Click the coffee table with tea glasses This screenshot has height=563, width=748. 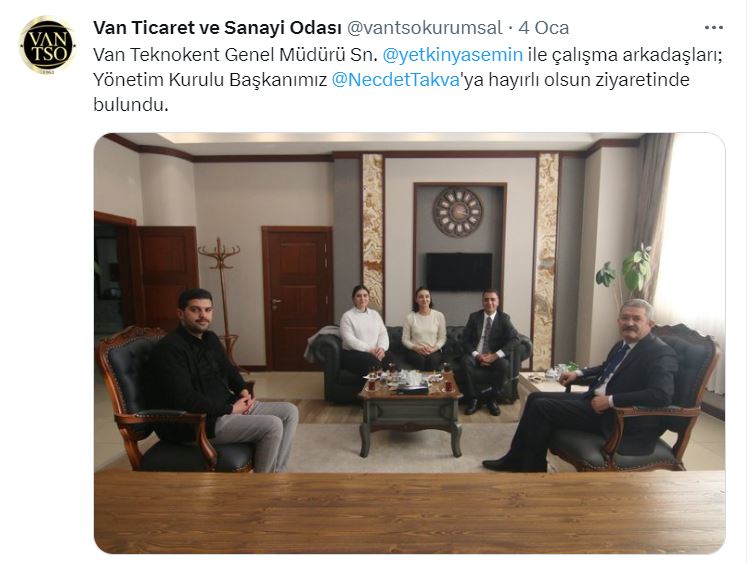click(410, 409)
